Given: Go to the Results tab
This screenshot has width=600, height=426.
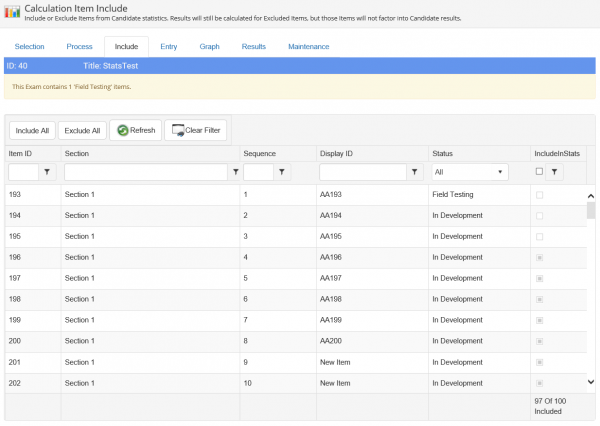Looking at the screenshot, I should tap(254, 46).
